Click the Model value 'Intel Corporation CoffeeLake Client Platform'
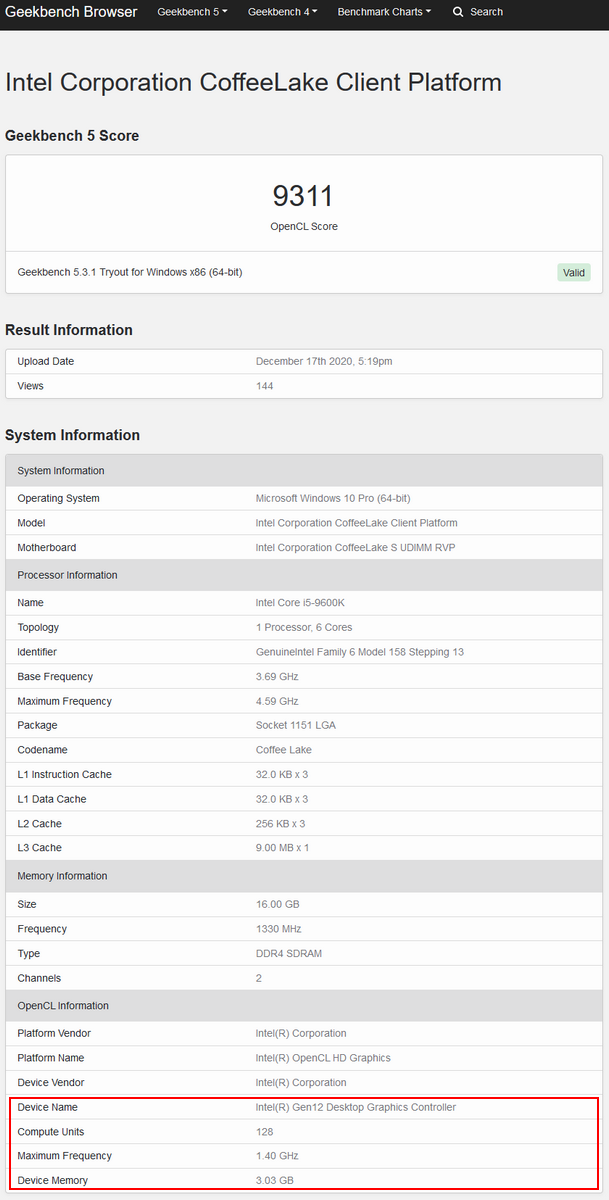 click(x=357, y=523)
